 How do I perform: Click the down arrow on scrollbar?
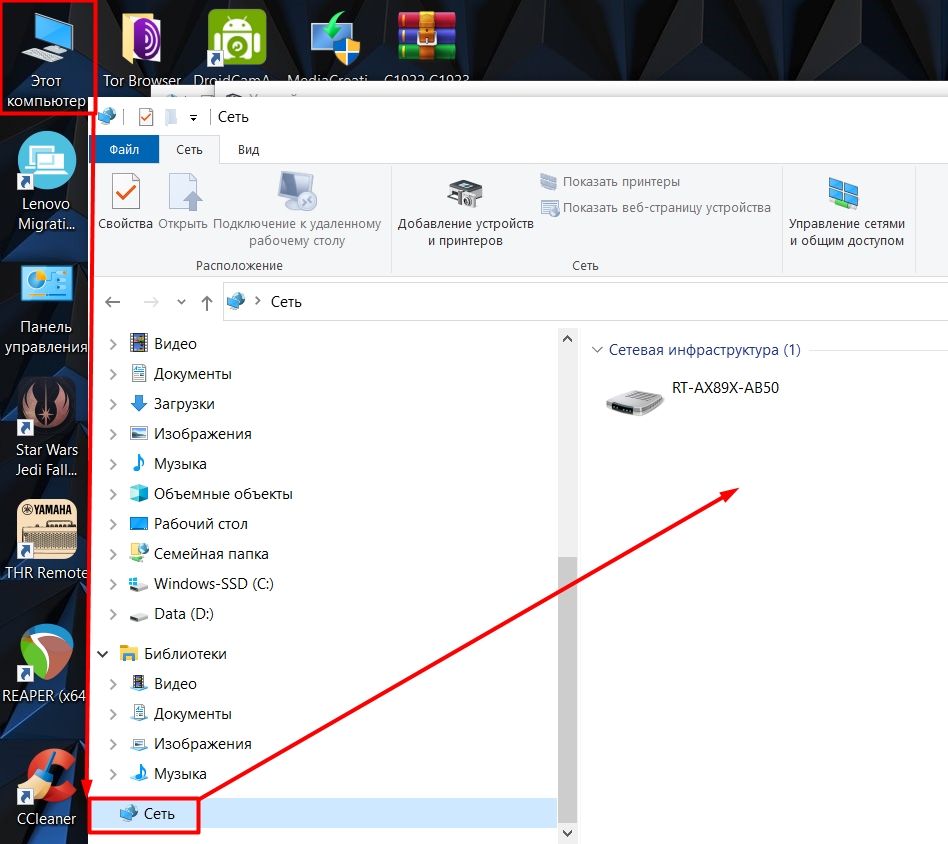[x=568, y=832]
